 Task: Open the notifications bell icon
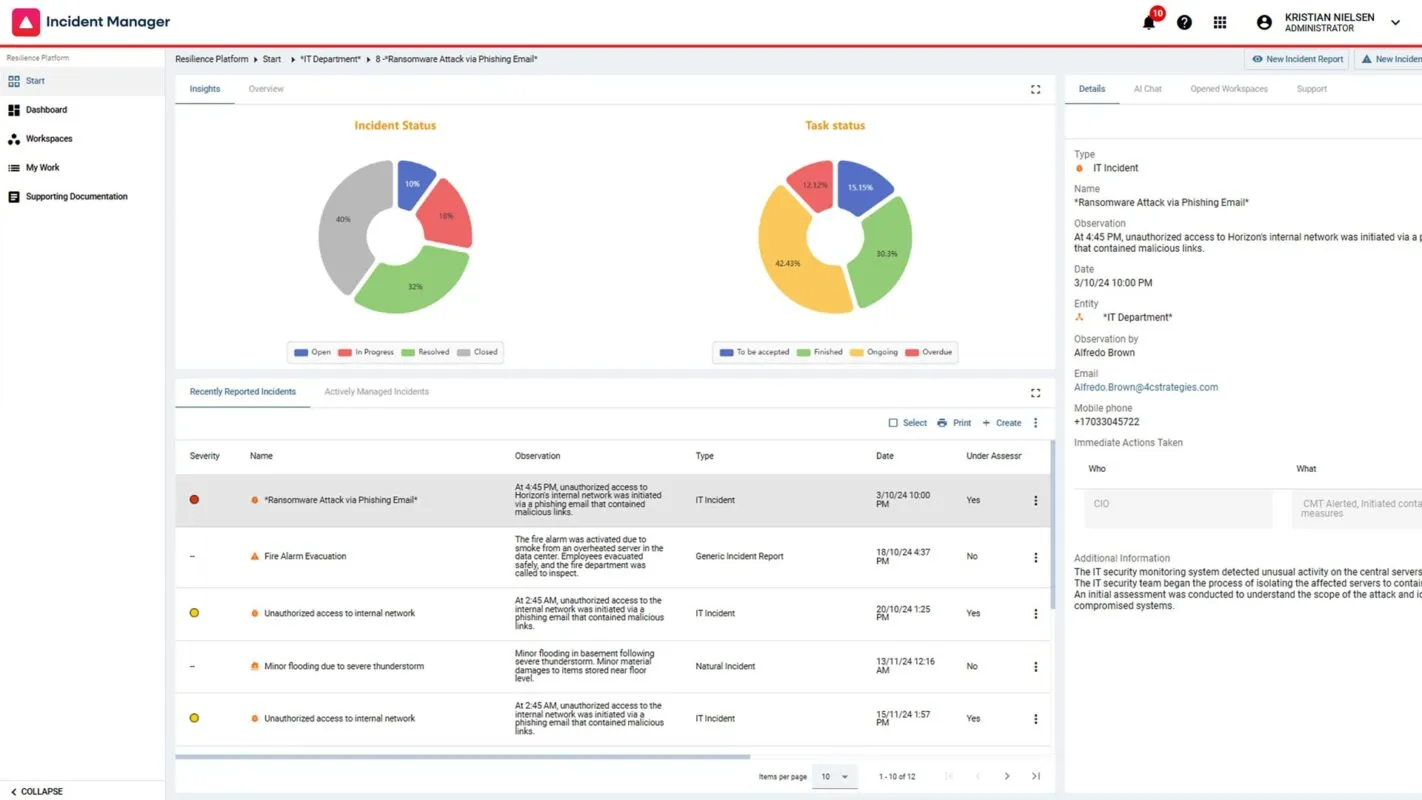(x=1149, y=23)
